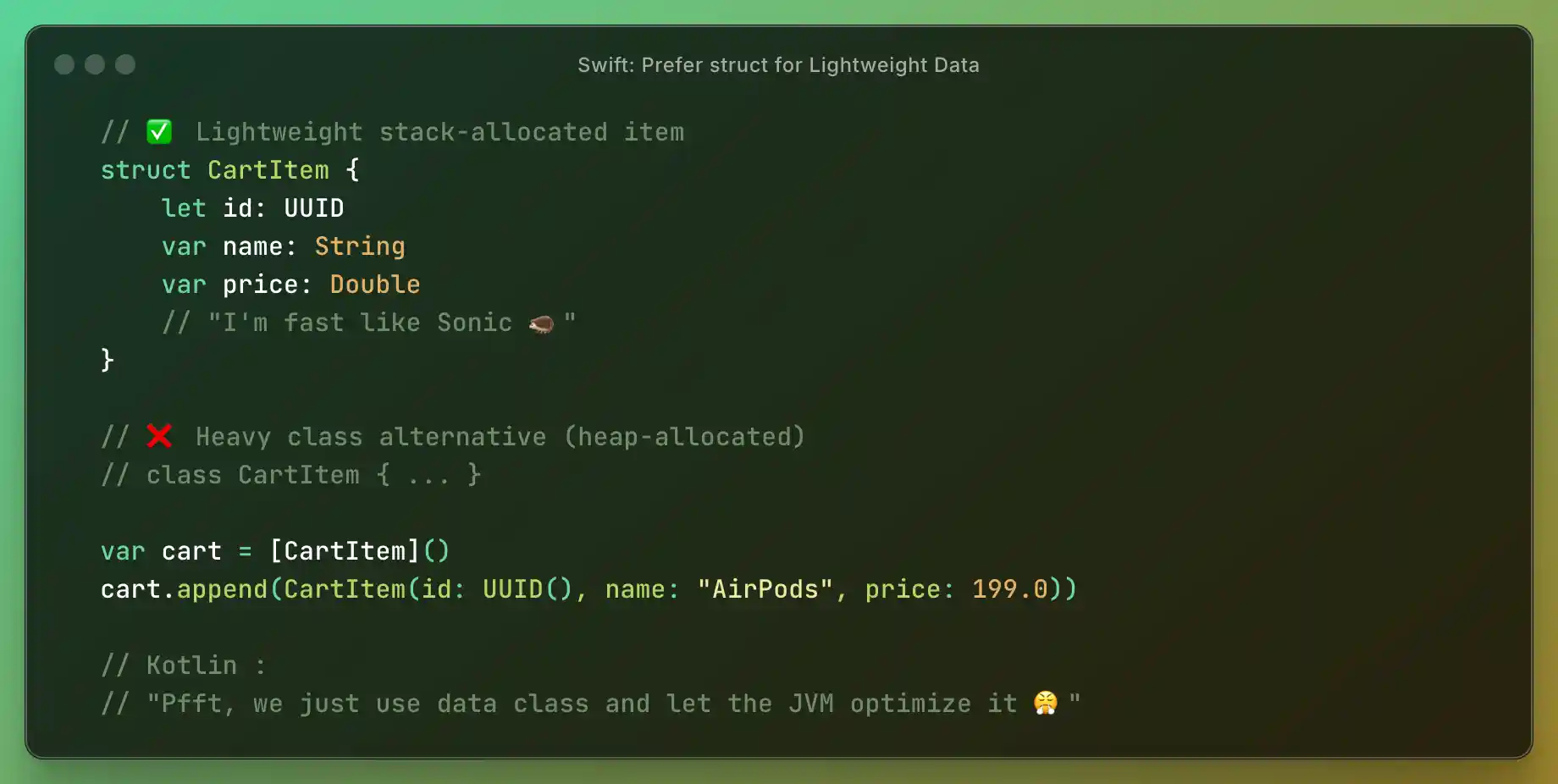Screen dimensions: 1558x784
Task: Click the closing brace of the struct
Action: (108, 361)
